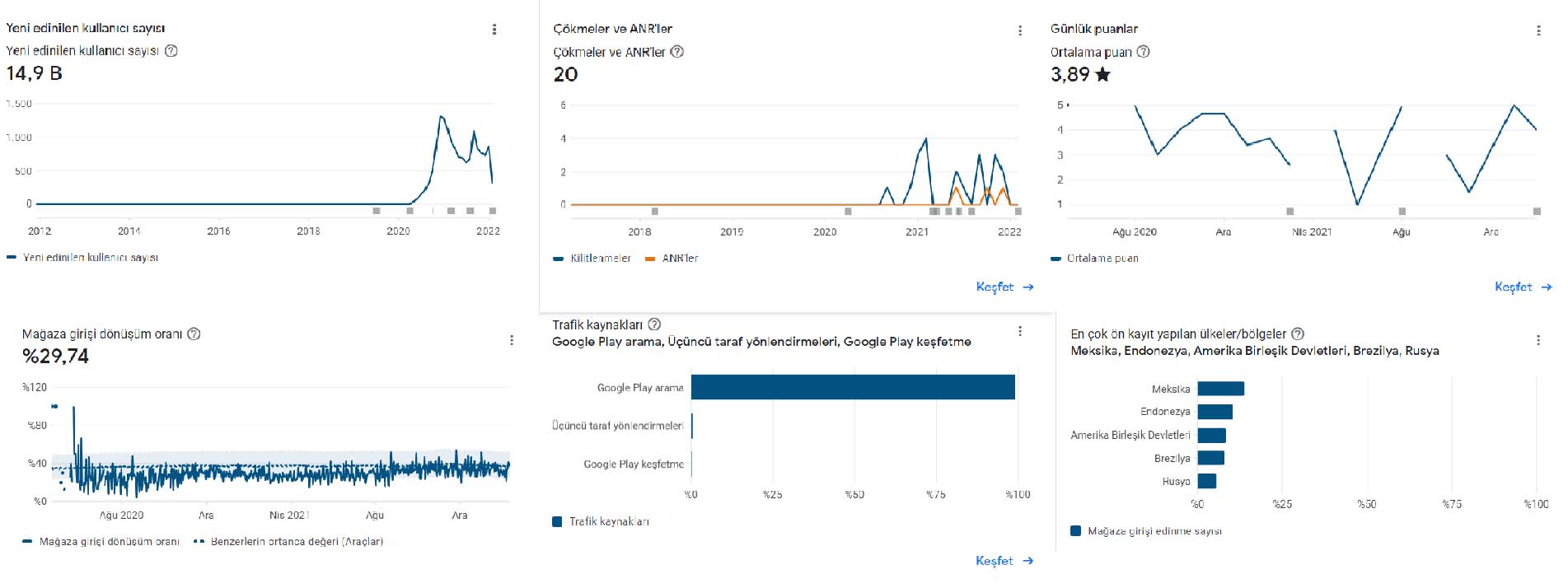Show help for Ortalama puan
The height and width of the screenshot is (588, 1568).
pyautogui.click(x=1144, y=52)
